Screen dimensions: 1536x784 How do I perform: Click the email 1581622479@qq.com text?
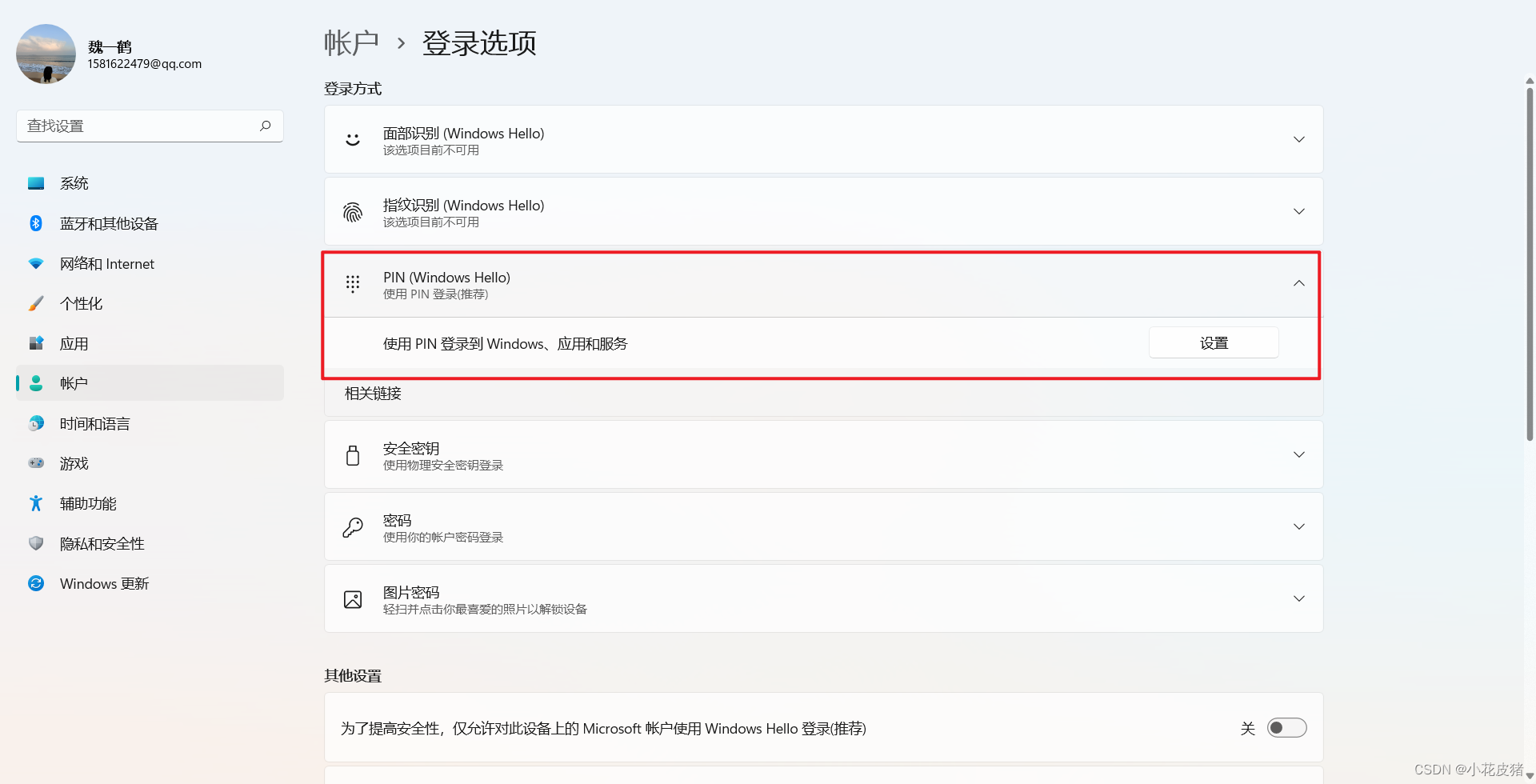(145, 64)
